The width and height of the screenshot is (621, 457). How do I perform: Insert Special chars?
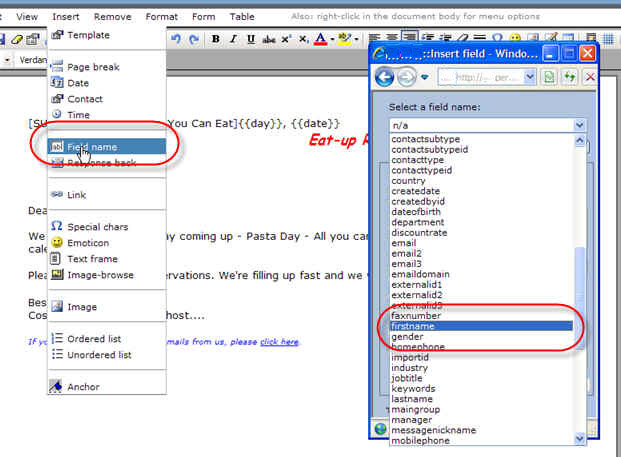107,227
